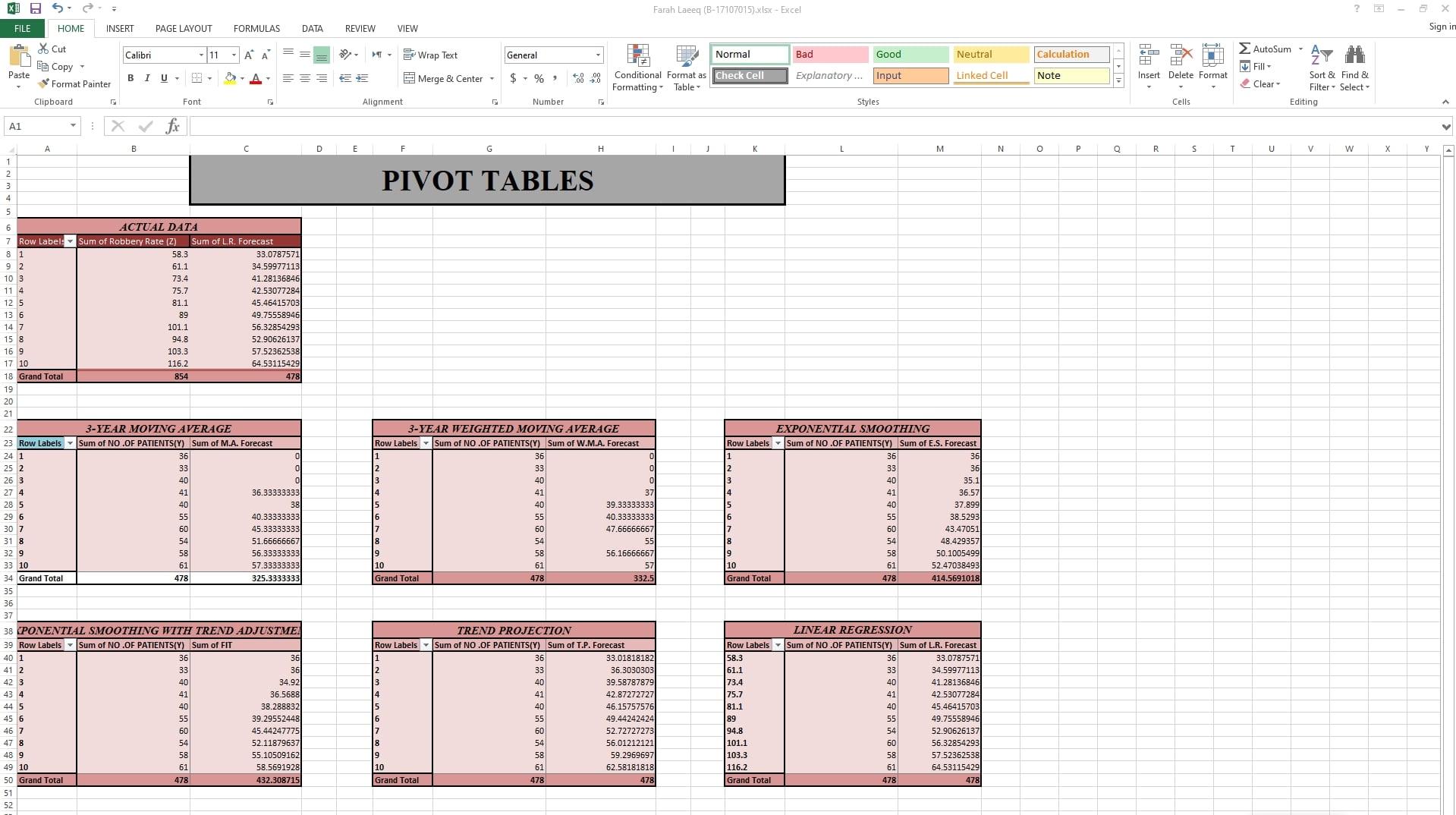Click the Italic formatting icon

point(146,77)
